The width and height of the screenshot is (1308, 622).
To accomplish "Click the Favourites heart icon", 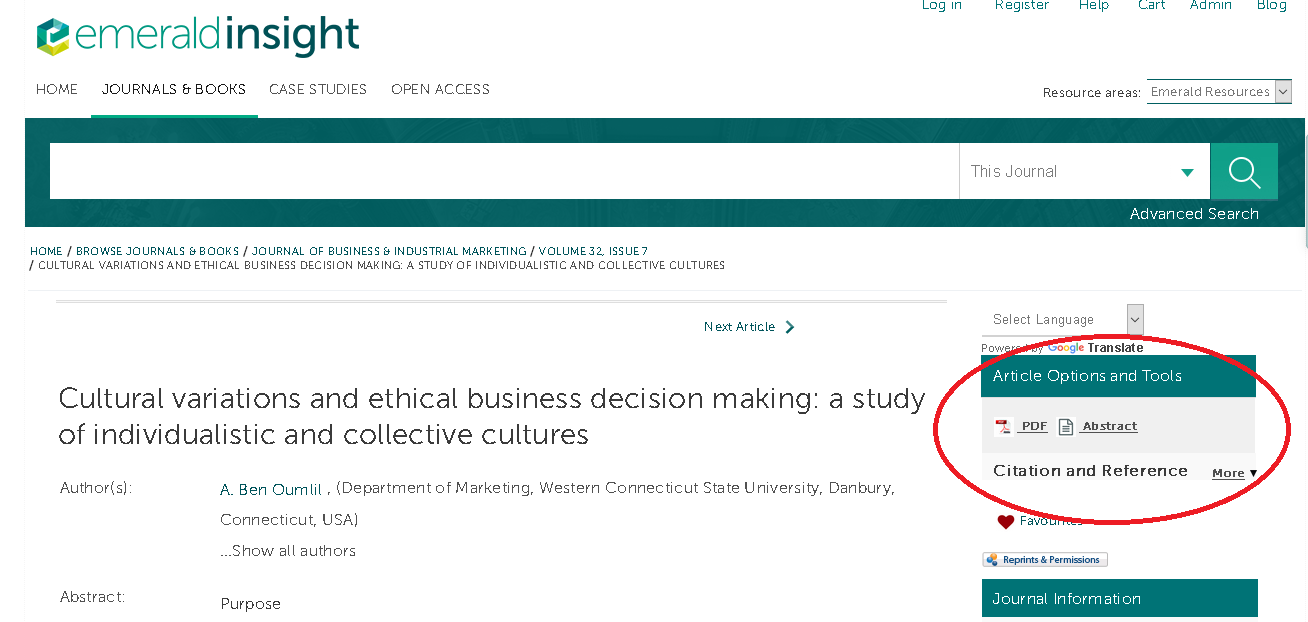I will tap(1006, 522).
